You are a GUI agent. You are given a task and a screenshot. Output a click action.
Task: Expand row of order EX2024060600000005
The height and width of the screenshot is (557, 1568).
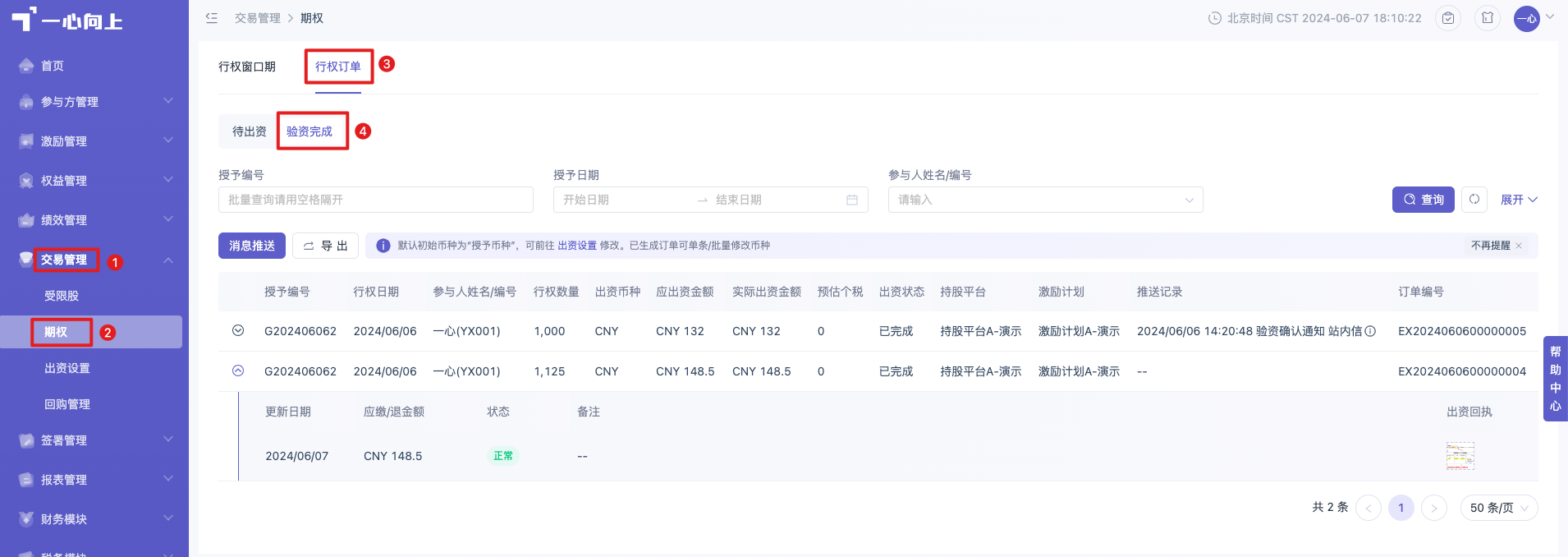238,330
